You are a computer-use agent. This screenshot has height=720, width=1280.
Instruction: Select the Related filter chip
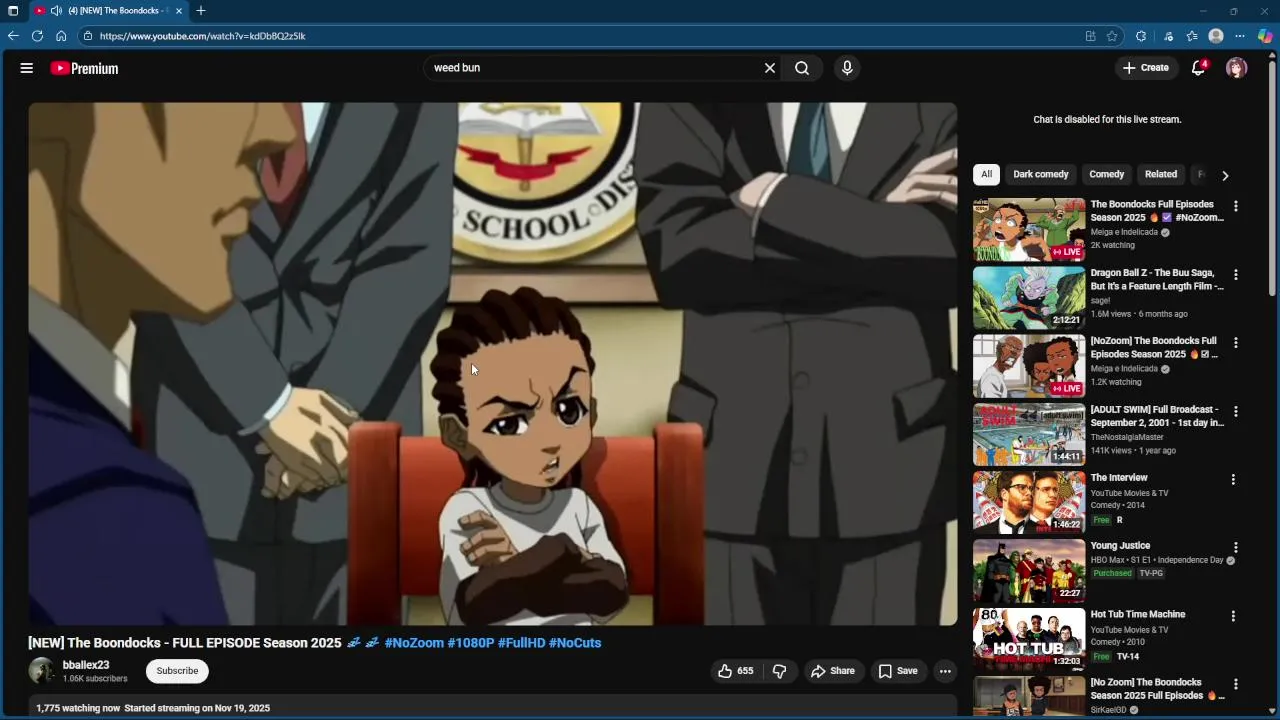[x=1161, y=174]
